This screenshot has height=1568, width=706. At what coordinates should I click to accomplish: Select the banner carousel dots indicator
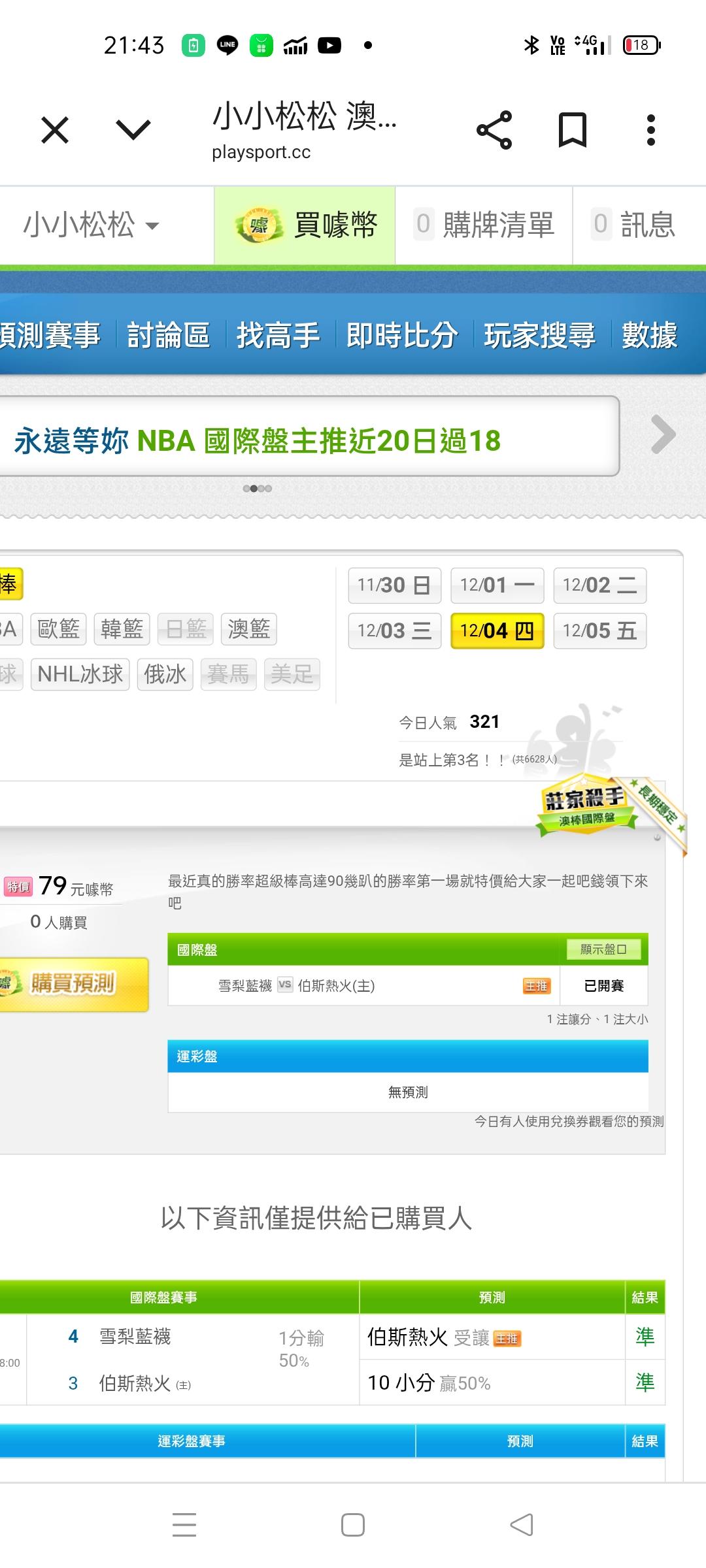click(x=257, y=488)
